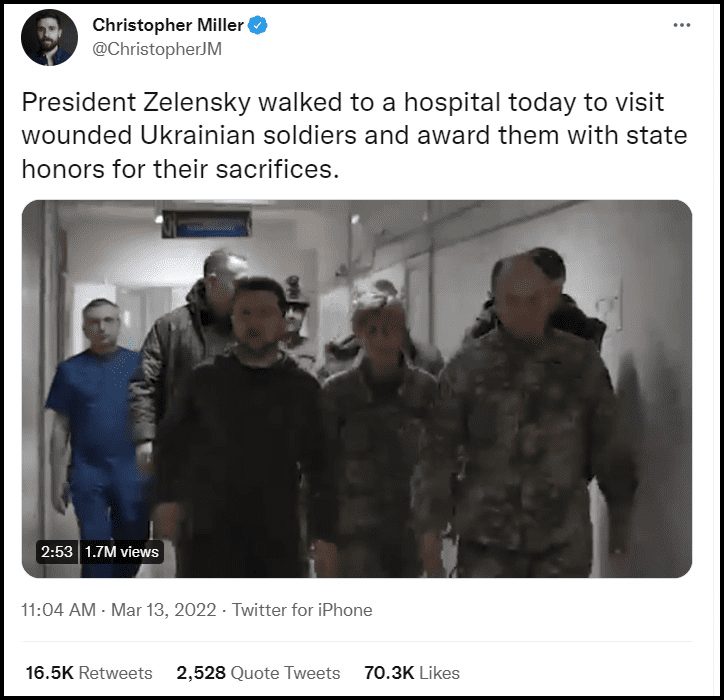Click the Christopher Miller display name
The width and height of the screenshot is (724, 700).
coord(168,25)
